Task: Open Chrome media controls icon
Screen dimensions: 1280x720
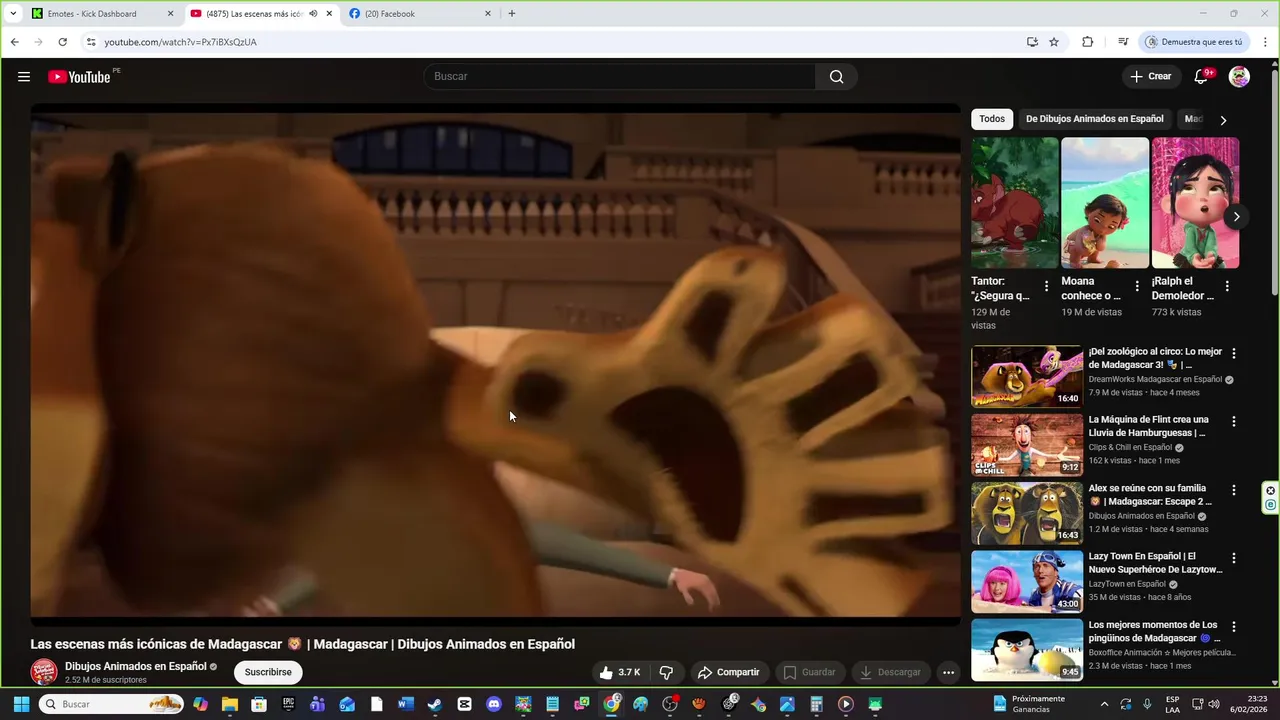Action: tap(1123, 42)
